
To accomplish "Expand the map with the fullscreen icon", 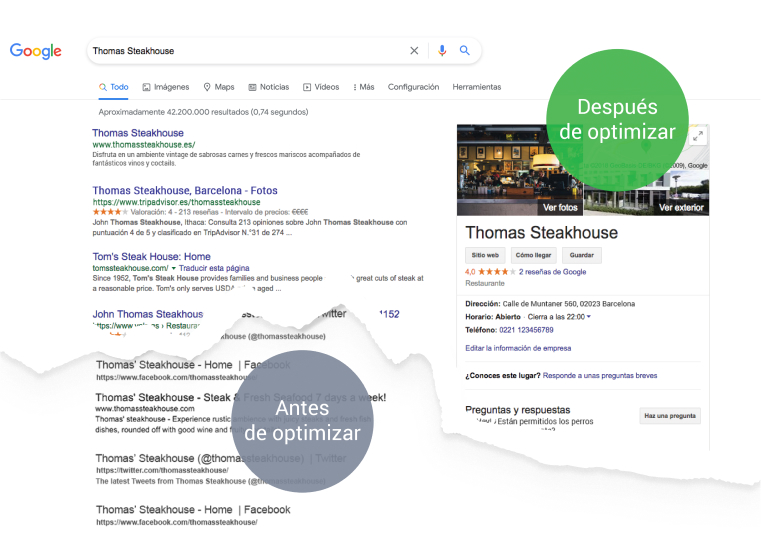I will pos(698,136).
